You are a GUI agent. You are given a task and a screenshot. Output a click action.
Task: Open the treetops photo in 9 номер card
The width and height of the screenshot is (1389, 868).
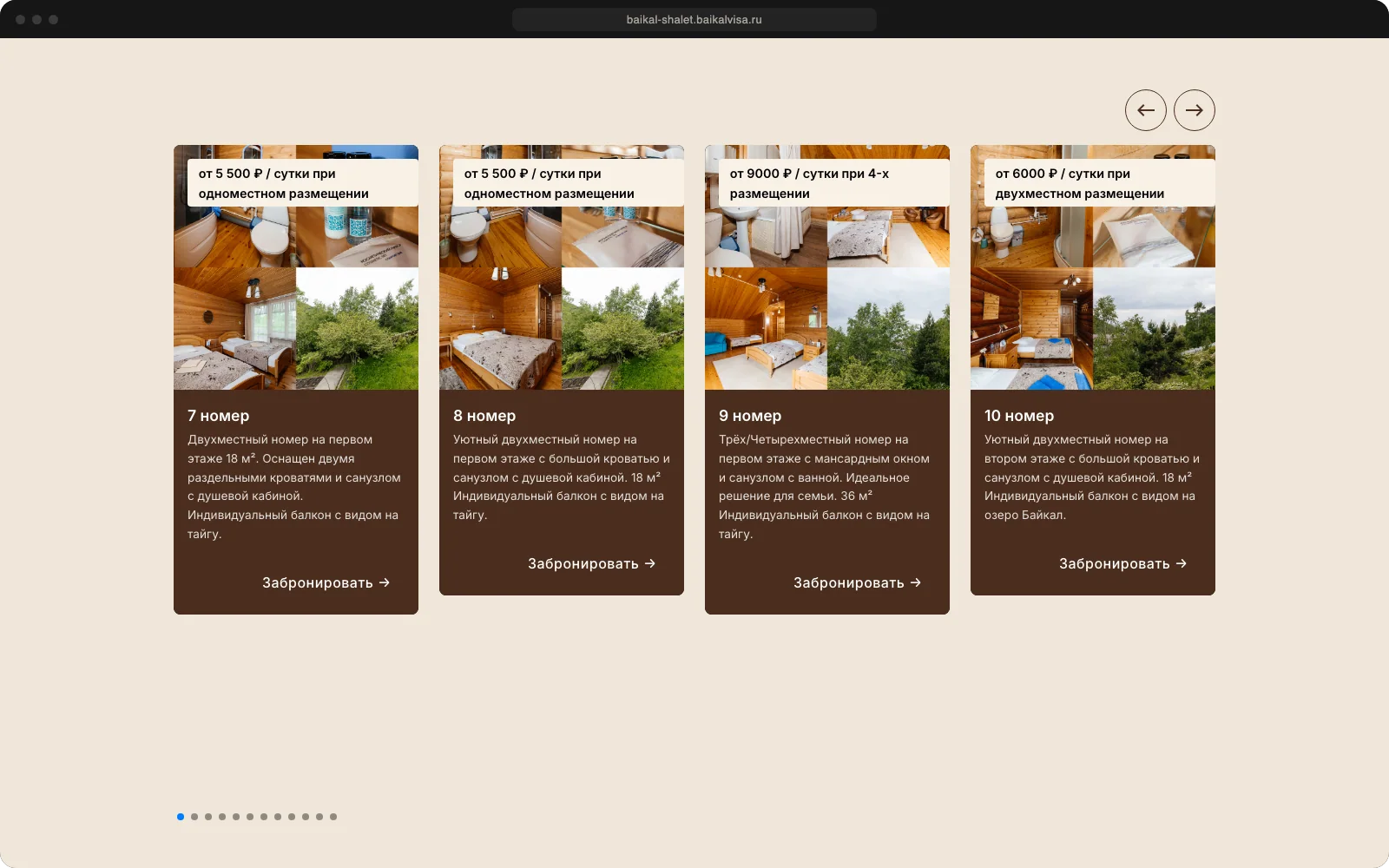[888, 328]
